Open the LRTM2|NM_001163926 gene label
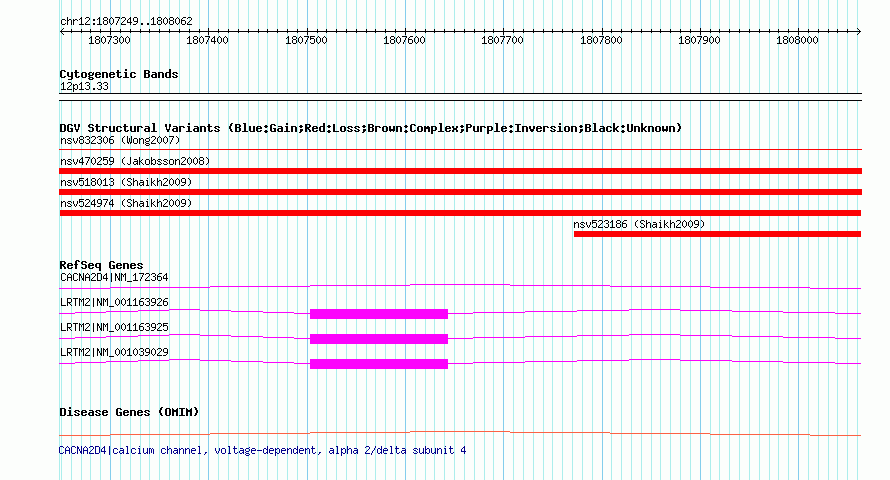This screenshot has height=480, width=890. (x=114, y=302)
